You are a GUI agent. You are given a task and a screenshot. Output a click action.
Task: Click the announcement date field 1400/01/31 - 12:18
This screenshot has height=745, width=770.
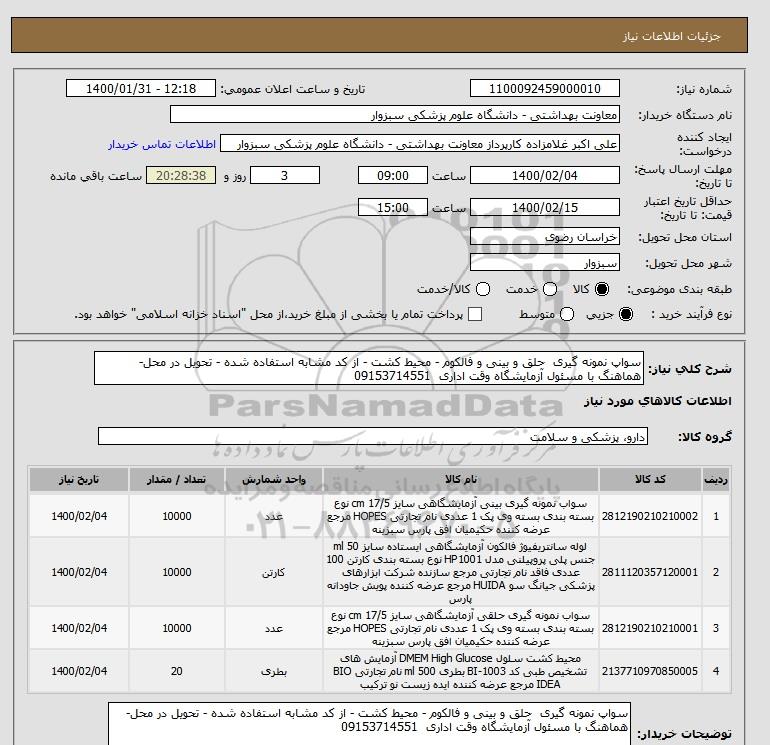141,88
